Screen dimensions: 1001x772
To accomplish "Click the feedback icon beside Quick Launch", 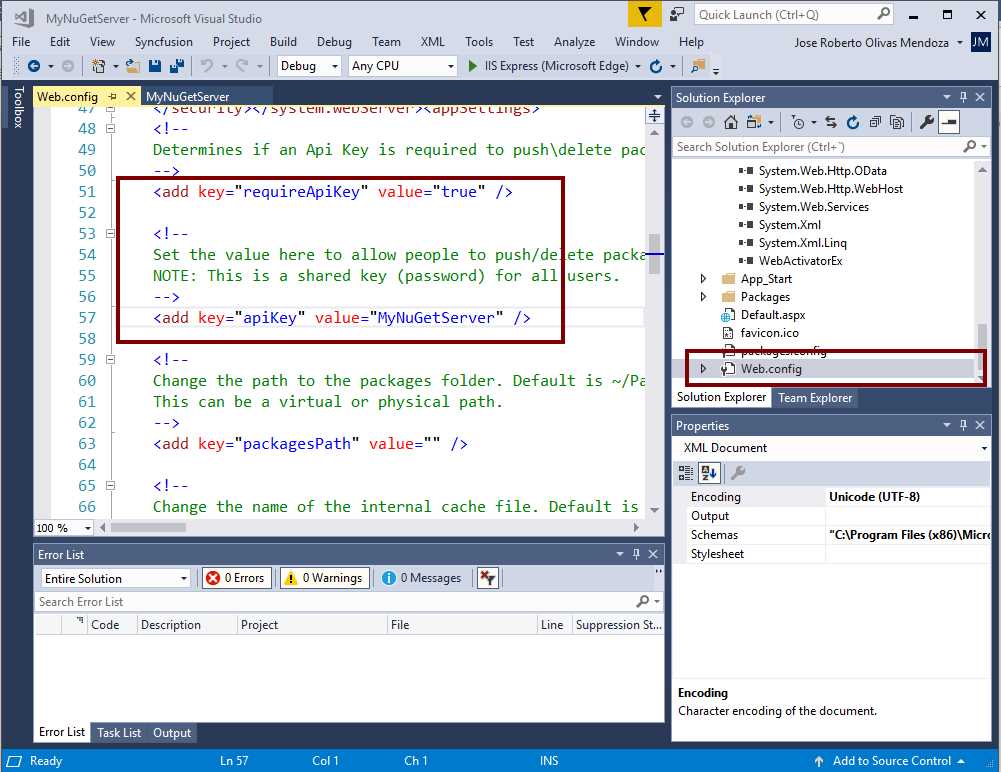I will pos(677,14).
